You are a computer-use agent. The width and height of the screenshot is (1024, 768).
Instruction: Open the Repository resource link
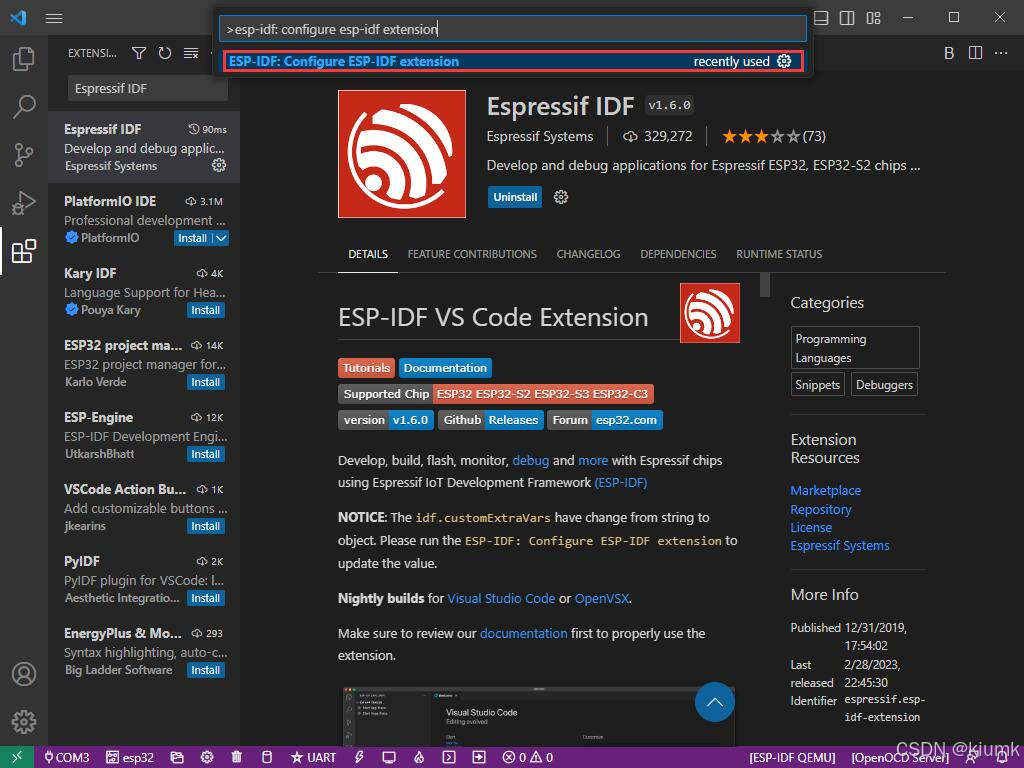[821, 509]
